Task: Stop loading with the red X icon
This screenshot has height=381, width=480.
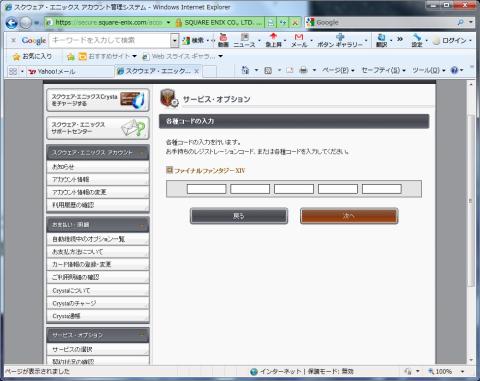Action: click(295, 23)
